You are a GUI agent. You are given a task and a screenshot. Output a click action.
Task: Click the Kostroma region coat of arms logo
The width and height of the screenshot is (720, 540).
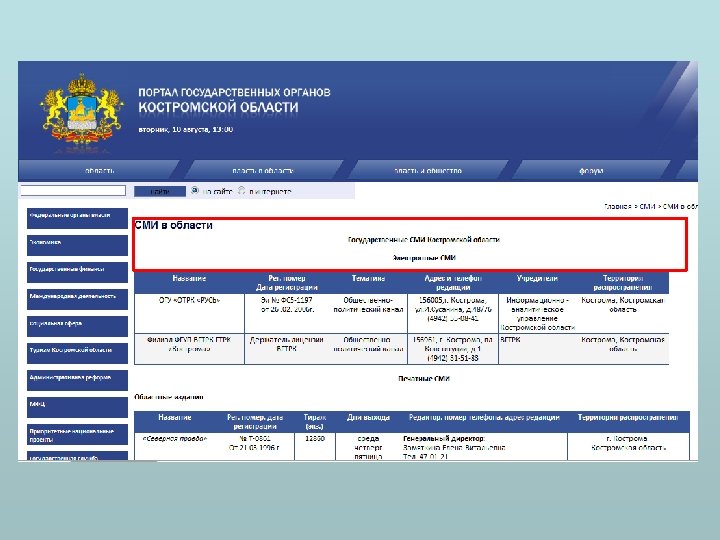tap(82, 112)
